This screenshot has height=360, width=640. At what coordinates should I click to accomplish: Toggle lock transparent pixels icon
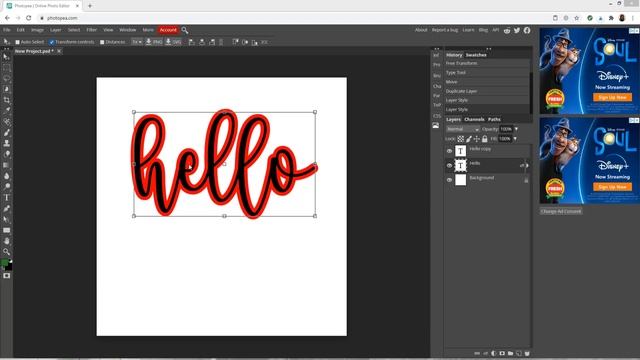click(461, 139)
